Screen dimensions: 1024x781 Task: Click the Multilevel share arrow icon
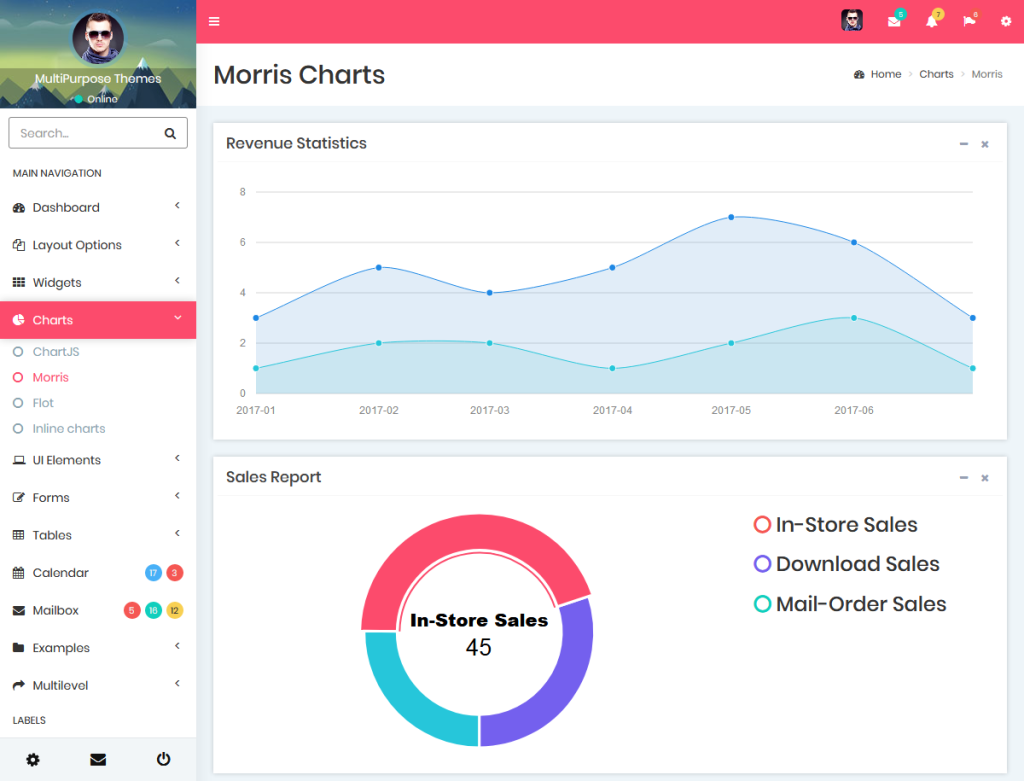coord(19,685)
